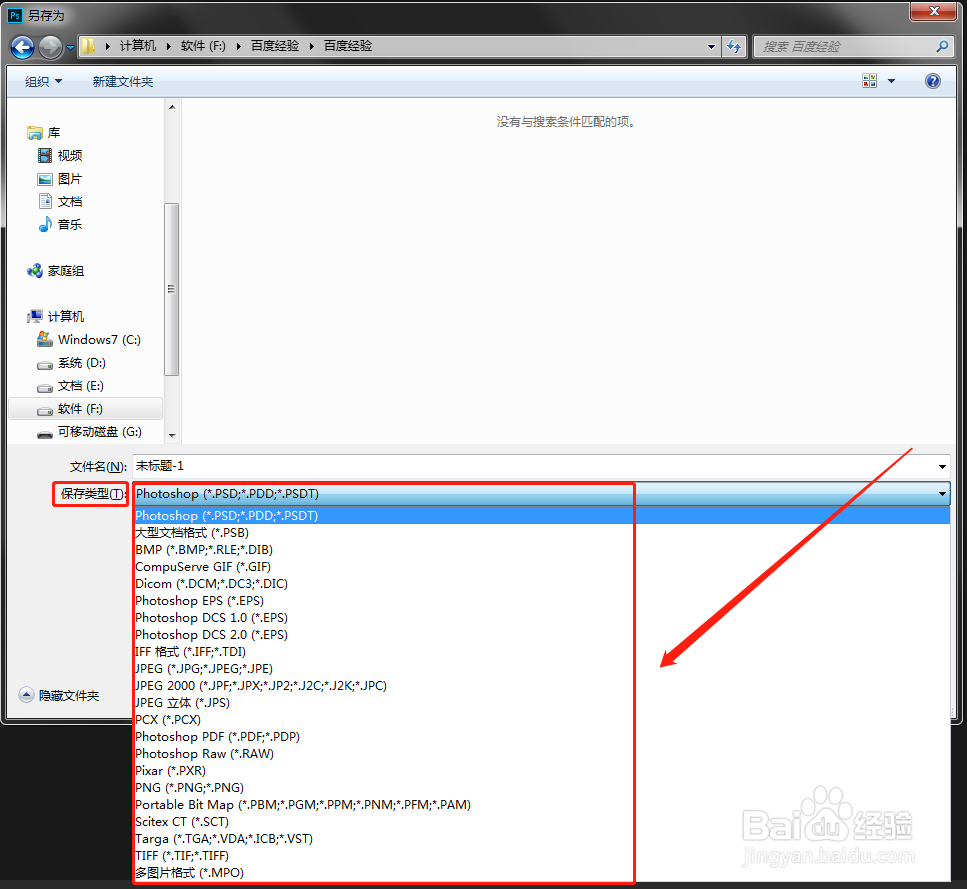Select Photoshop Raw (*.RAW) format

coord(541,753)
